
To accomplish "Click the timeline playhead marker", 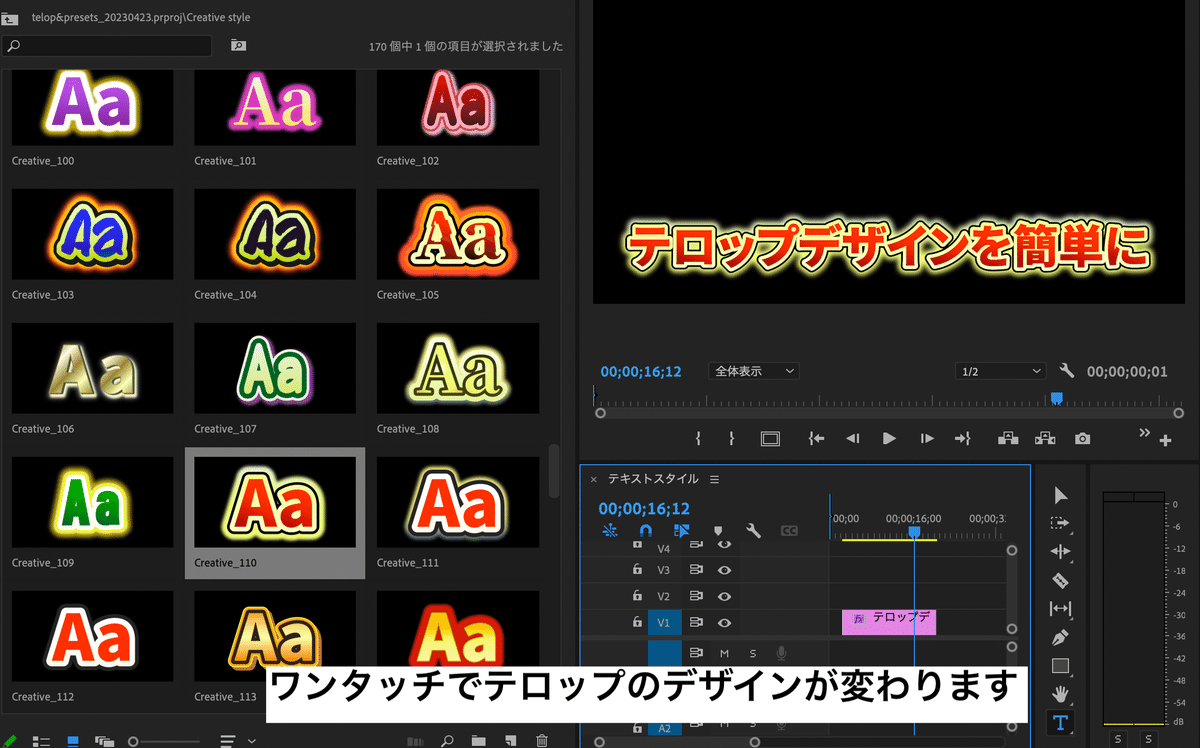I will click(914, 533).
